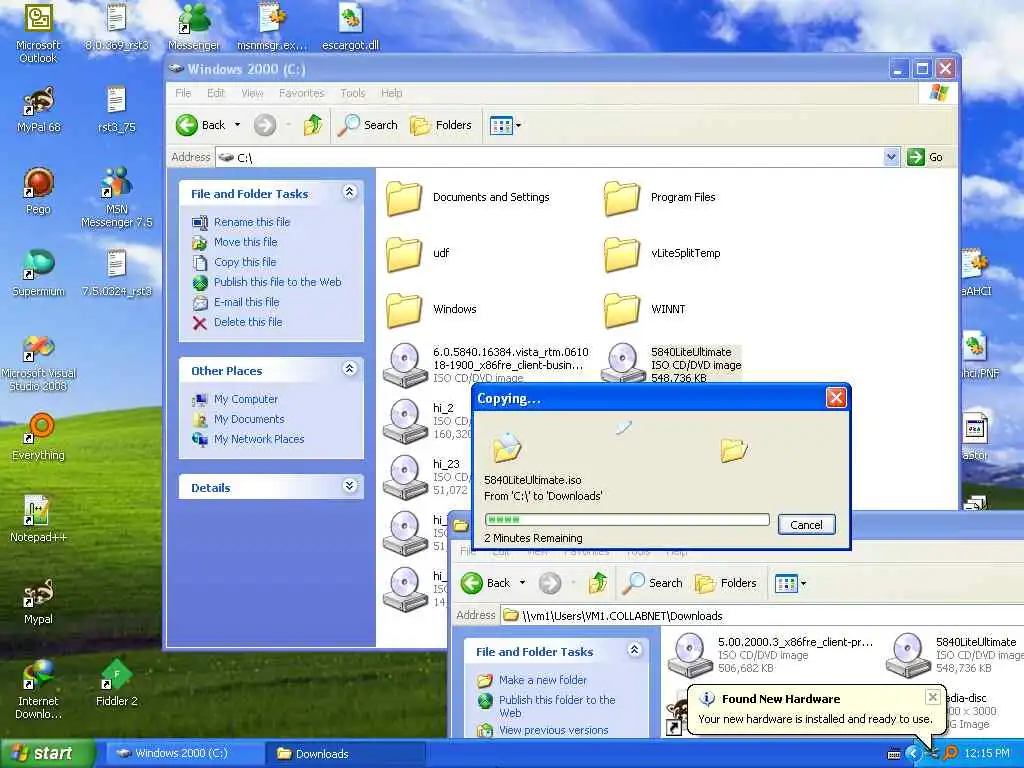Launch Fiddler 2 desktop shortcut
The height and width of the screenshot is (768, 1024).
coord(117,683)
